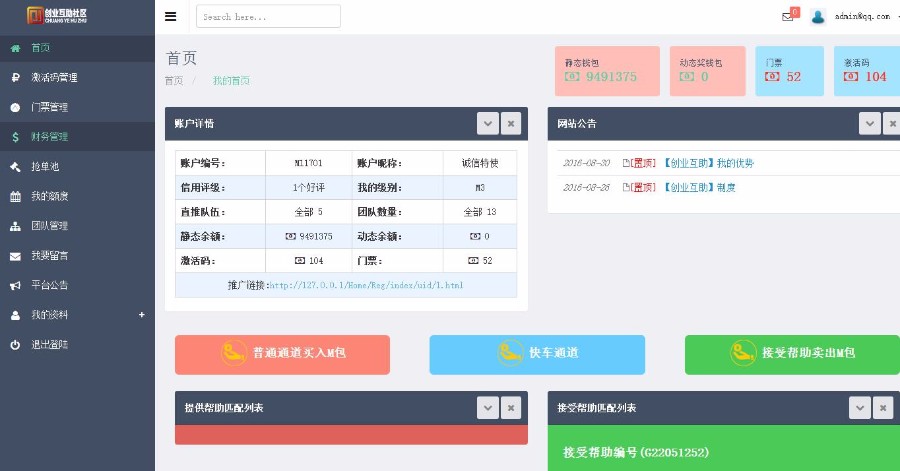The width and height of the screenshot is (900, 471).
Task: Click the envelope icon beside 我要留言
Action: [x=15, y=256]
